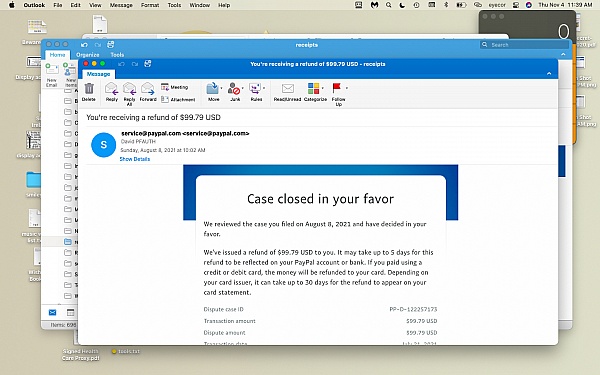Click Signed Health Care Proxy.pdf on desktop

pyautogui.click(x=81, y=355)
